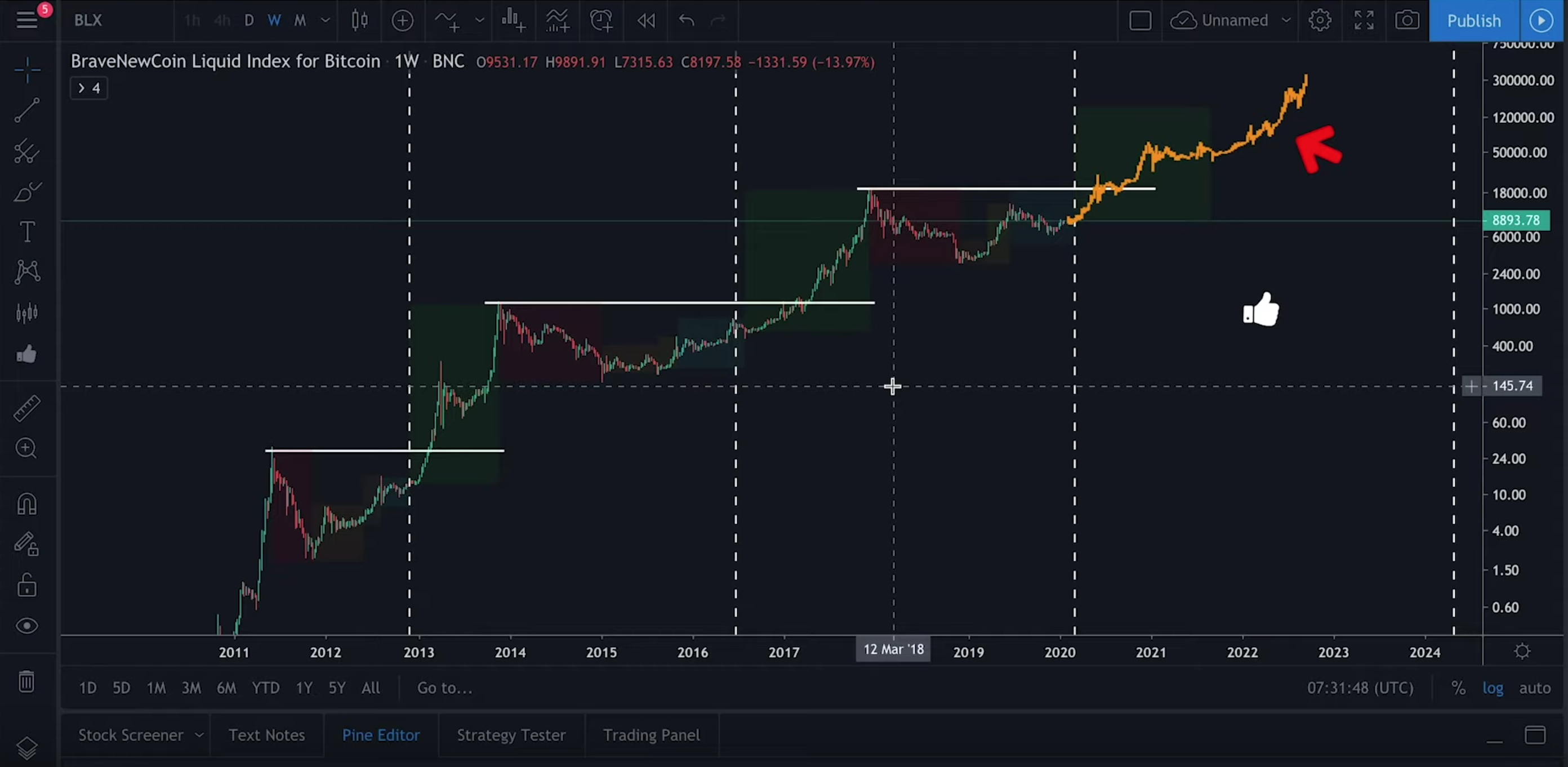Select the brush drawing tool
The height and width of the screenshot is (767, 1568).
click(28, 191)
